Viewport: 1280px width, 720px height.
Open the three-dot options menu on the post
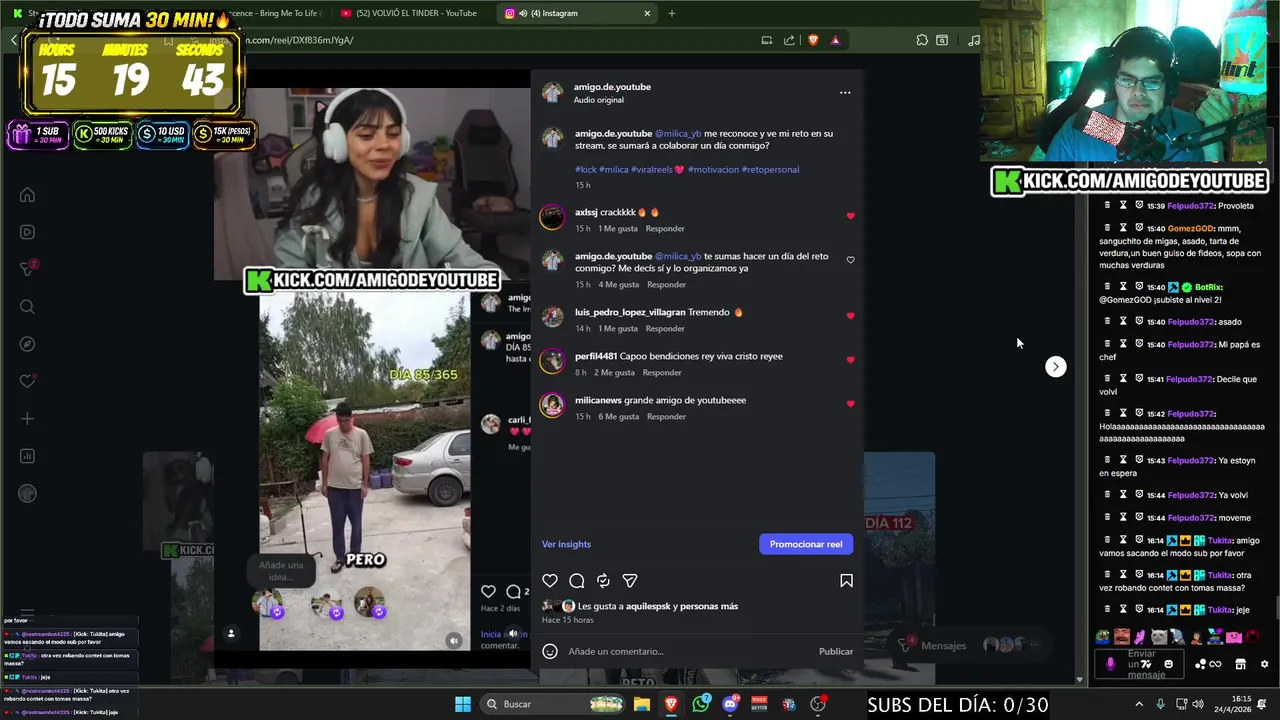click(x=845, y=93)
